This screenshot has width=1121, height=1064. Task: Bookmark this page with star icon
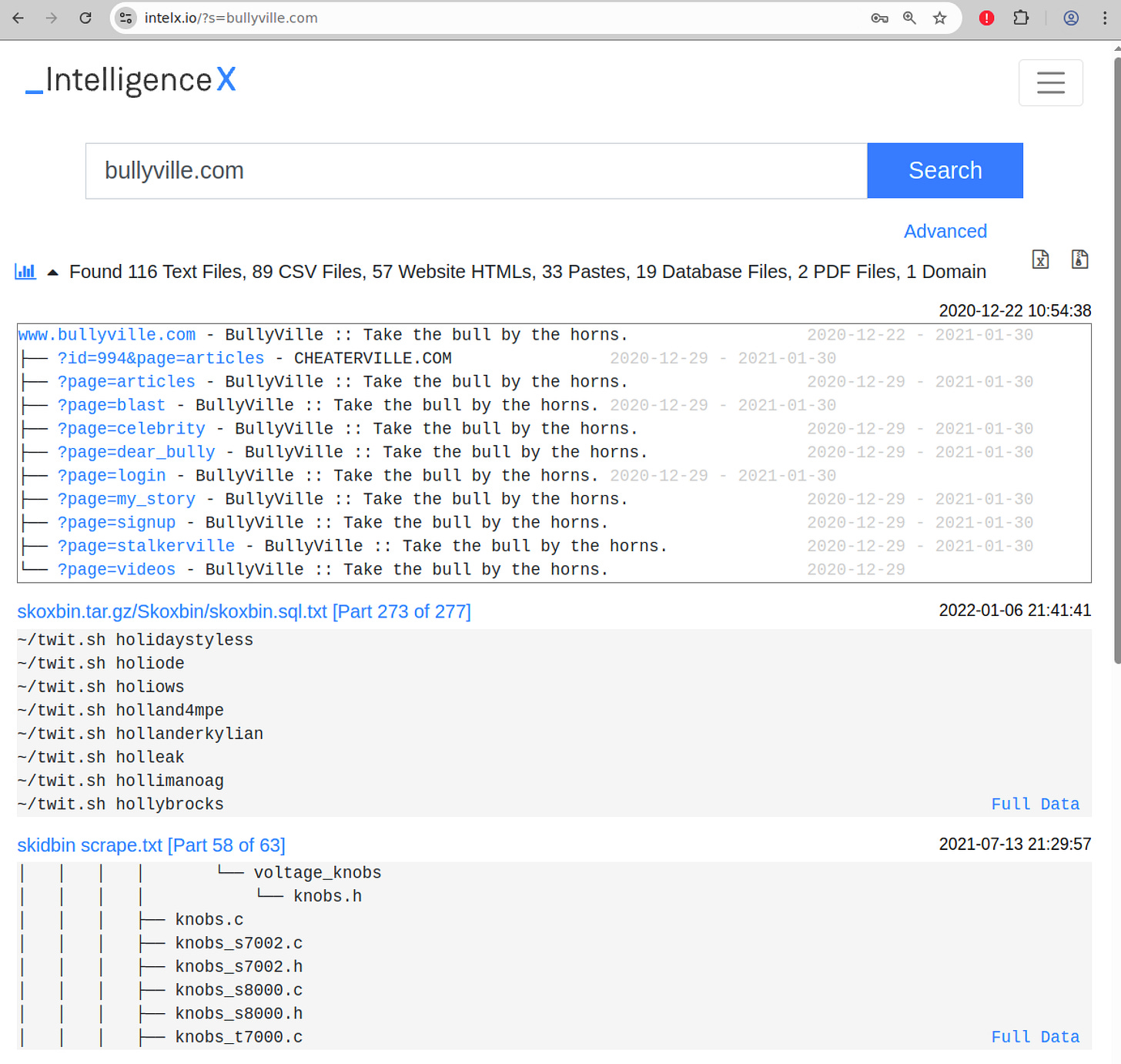pyautogui.click(x=939, y=18)
